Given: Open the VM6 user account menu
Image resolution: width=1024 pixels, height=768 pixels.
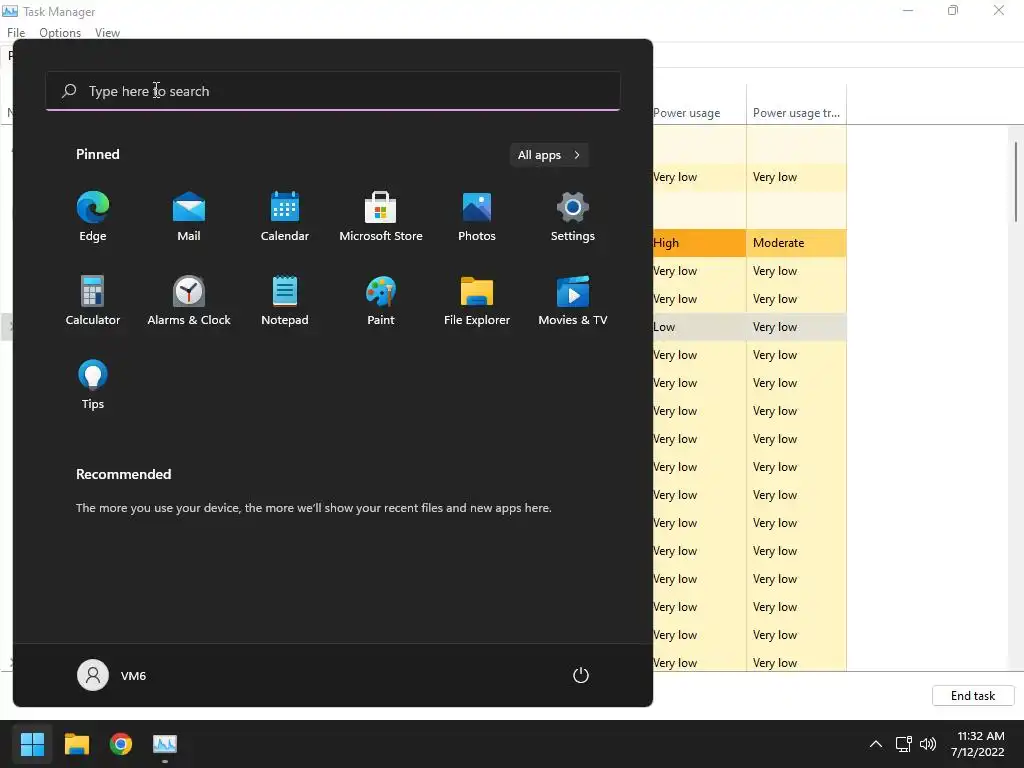Looking at the screenshot, I should (x=112, y=675).
